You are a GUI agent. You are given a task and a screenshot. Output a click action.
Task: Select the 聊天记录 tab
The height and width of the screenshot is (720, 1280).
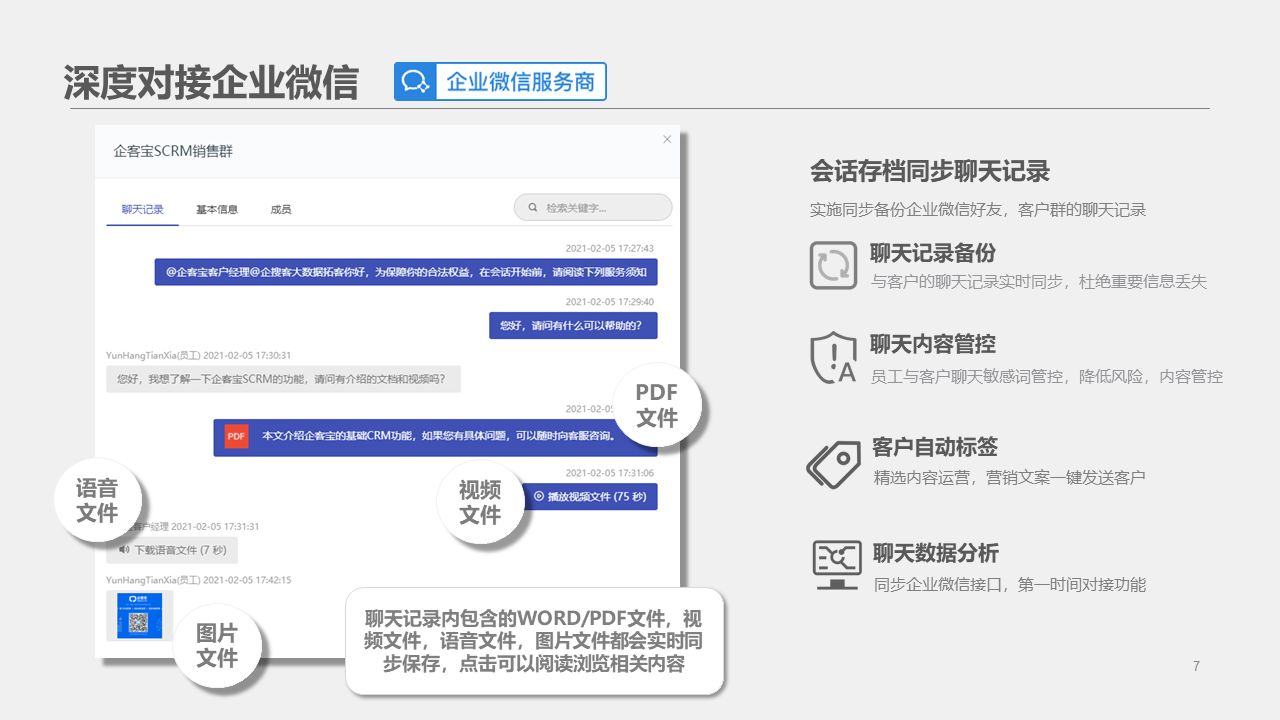point(143,210)
